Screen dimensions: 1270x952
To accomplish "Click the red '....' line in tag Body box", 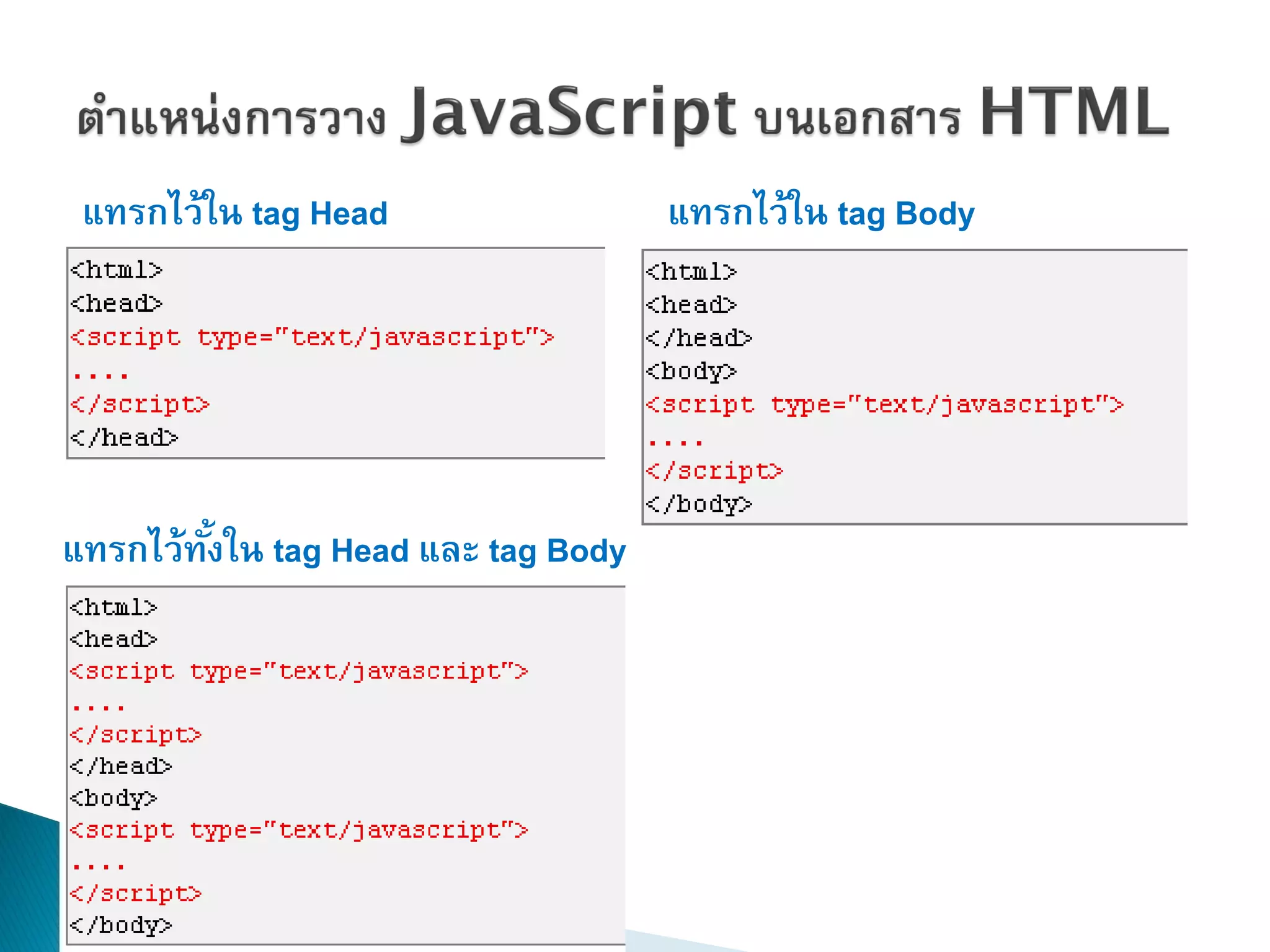I will coord(675,442).
